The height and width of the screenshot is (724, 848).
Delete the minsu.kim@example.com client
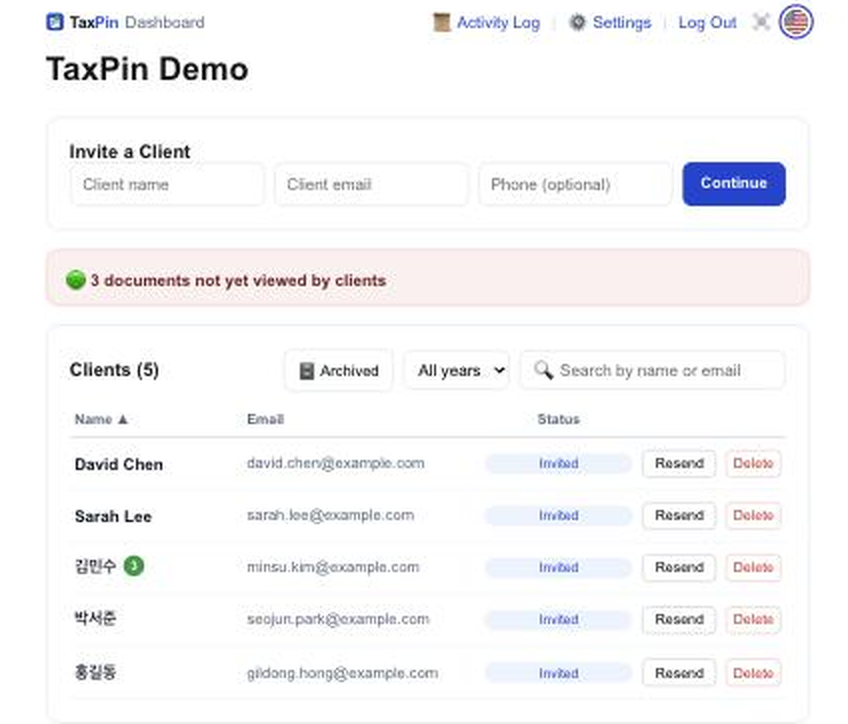(753, 567)
